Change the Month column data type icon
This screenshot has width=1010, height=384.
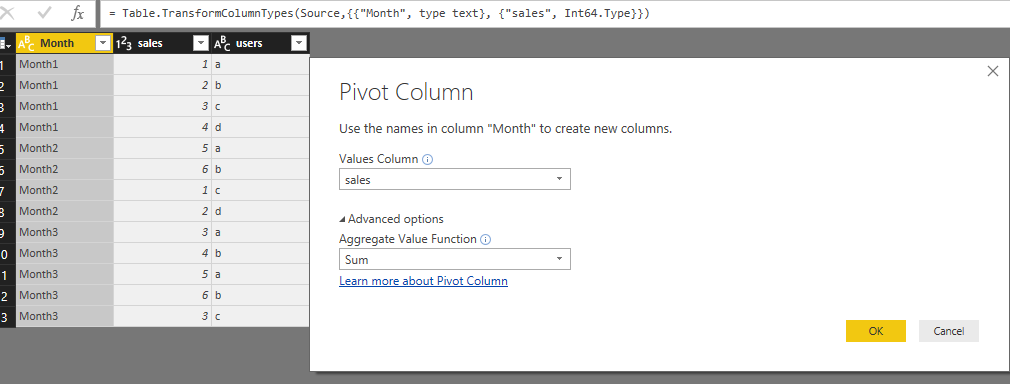26,44
